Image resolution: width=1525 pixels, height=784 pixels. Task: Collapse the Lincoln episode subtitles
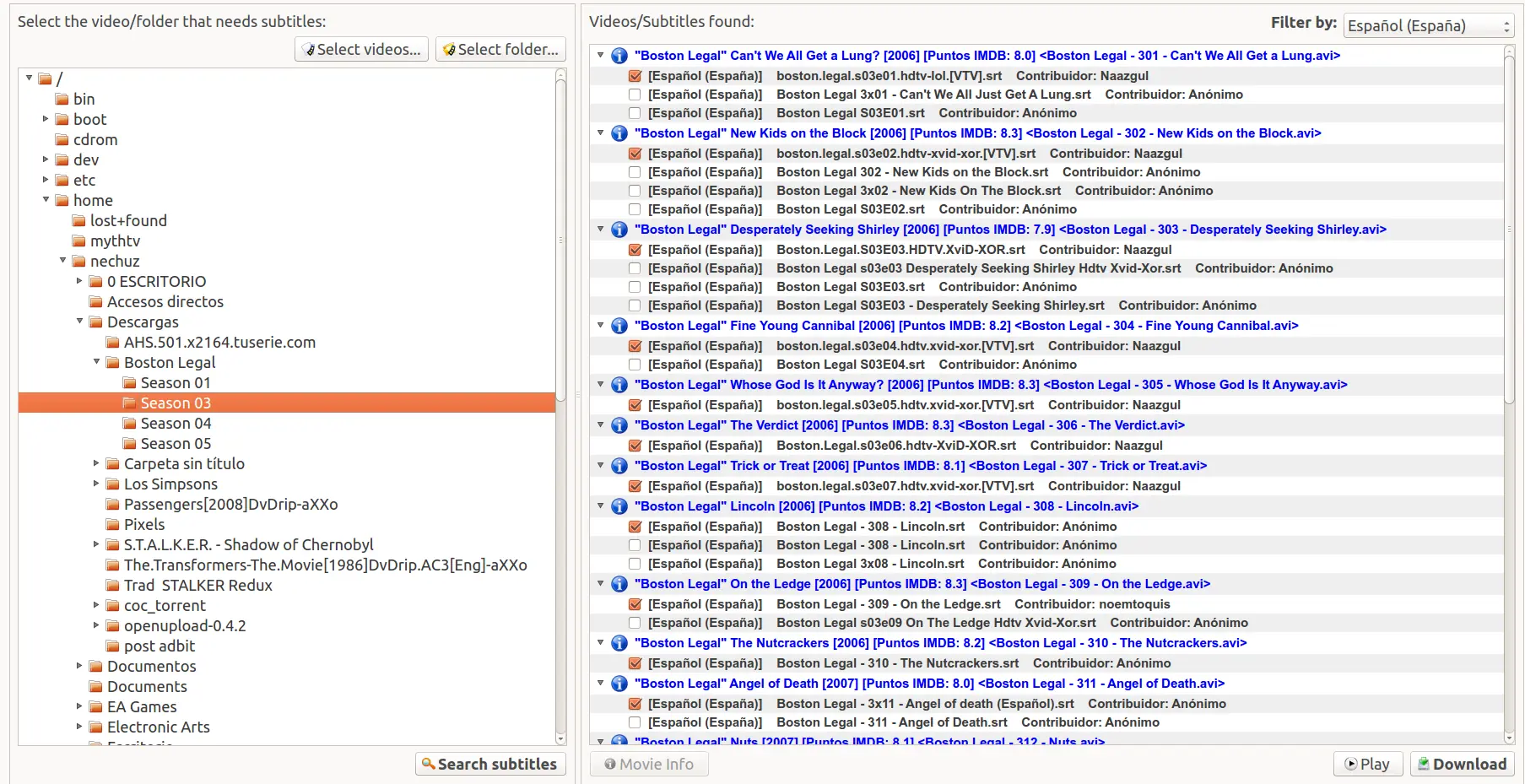click(600, 506)
